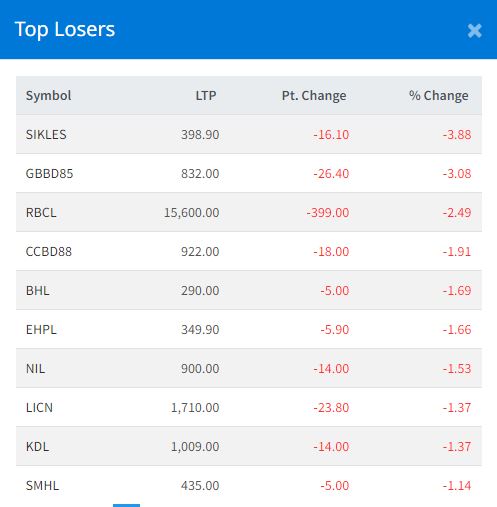Select the GBBD85 symbol

pos(49,174)
